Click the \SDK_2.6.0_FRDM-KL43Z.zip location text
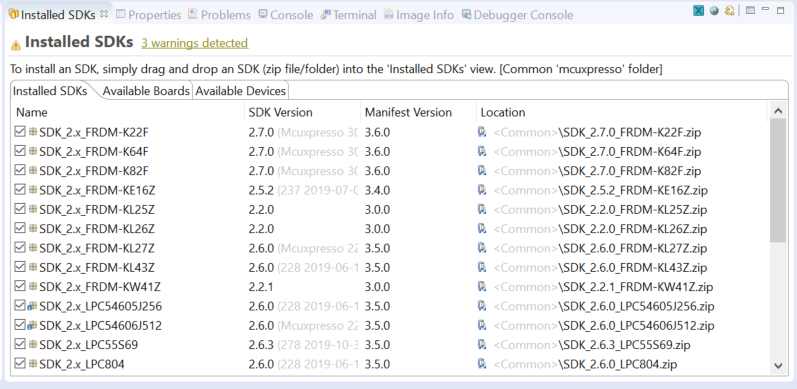Viewport: 797px width, 389px height. pyautogui.click(x=633, y=267)
